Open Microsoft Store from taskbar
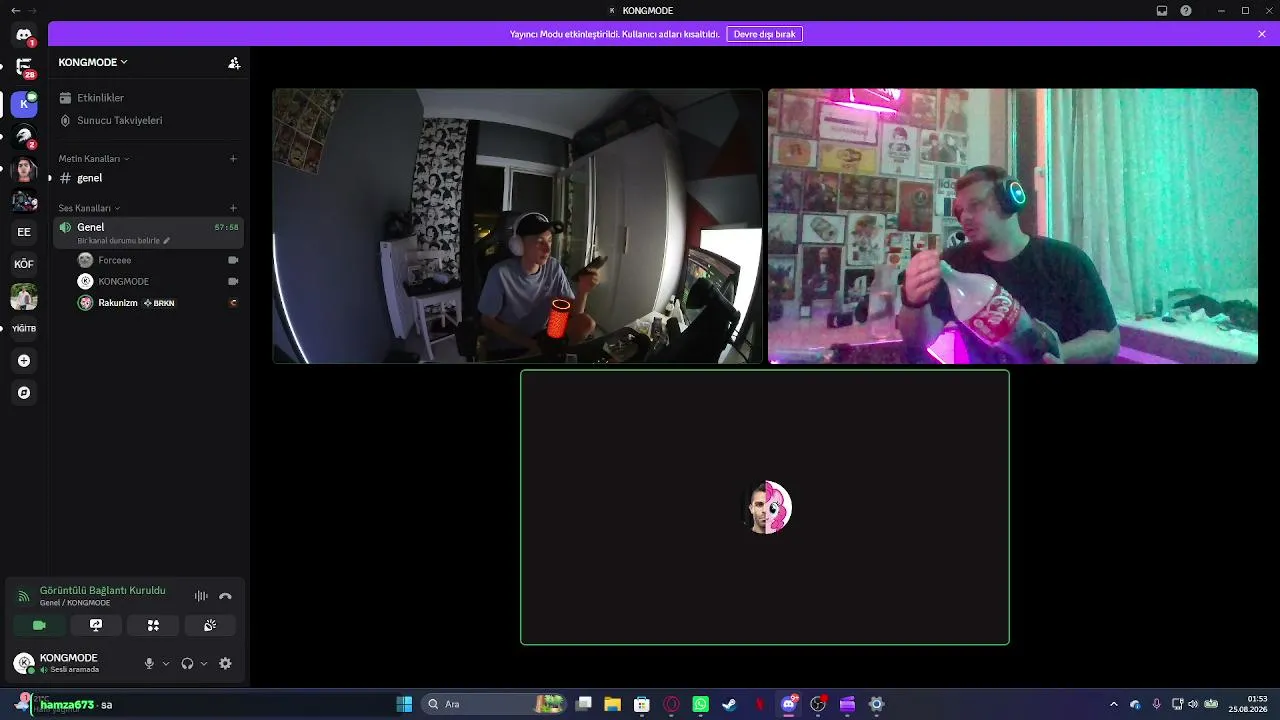 (642, 704)
